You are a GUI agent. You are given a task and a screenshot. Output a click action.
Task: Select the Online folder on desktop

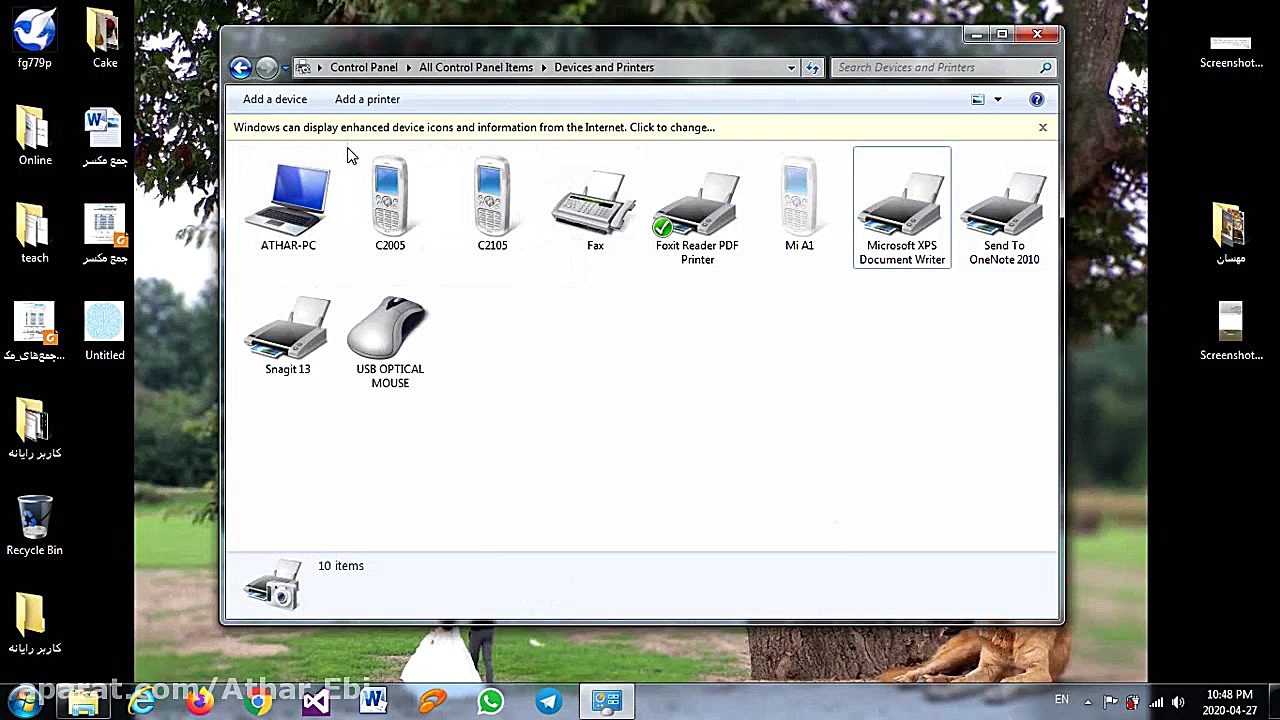click(35, 135)
